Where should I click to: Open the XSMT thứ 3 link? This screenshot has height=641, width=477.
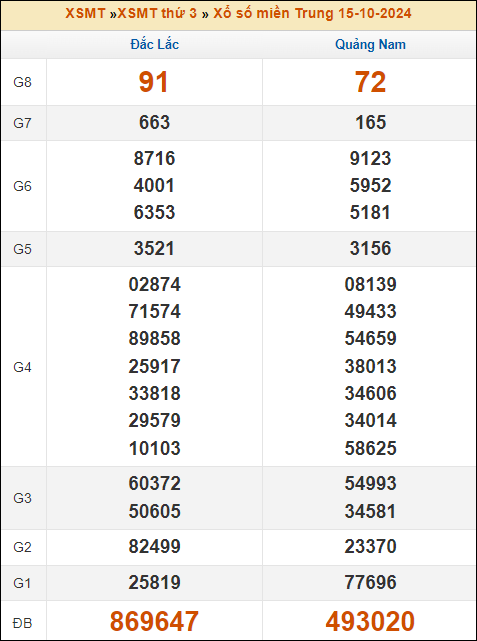click(x=157, y=13)
